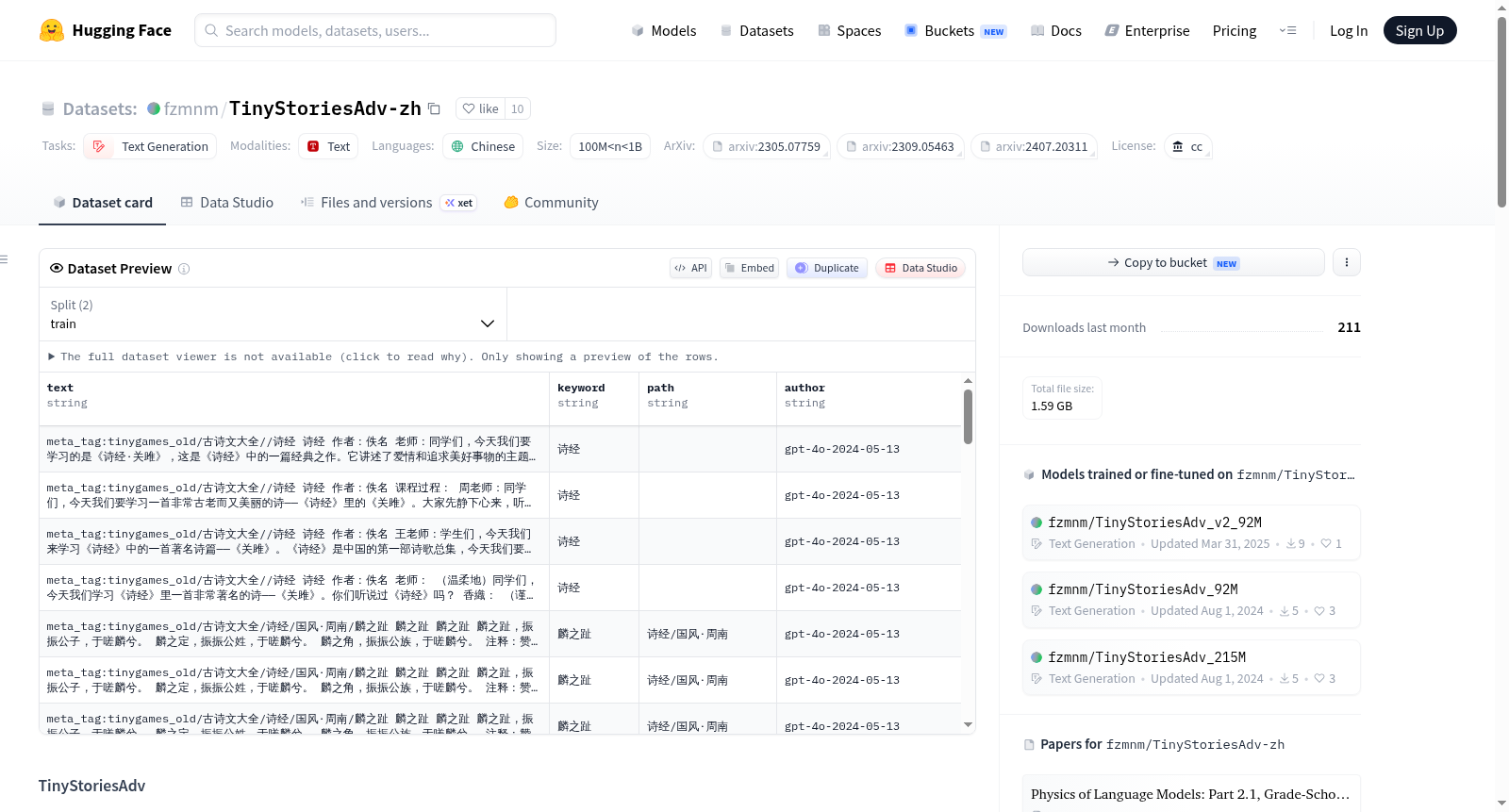Click the Copy to bucket button

click(1173, 262)
